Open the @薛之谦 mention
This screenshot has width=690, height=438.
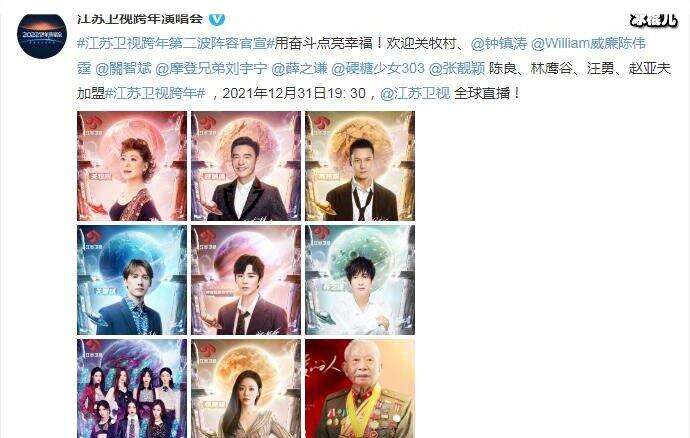(299, 68)
